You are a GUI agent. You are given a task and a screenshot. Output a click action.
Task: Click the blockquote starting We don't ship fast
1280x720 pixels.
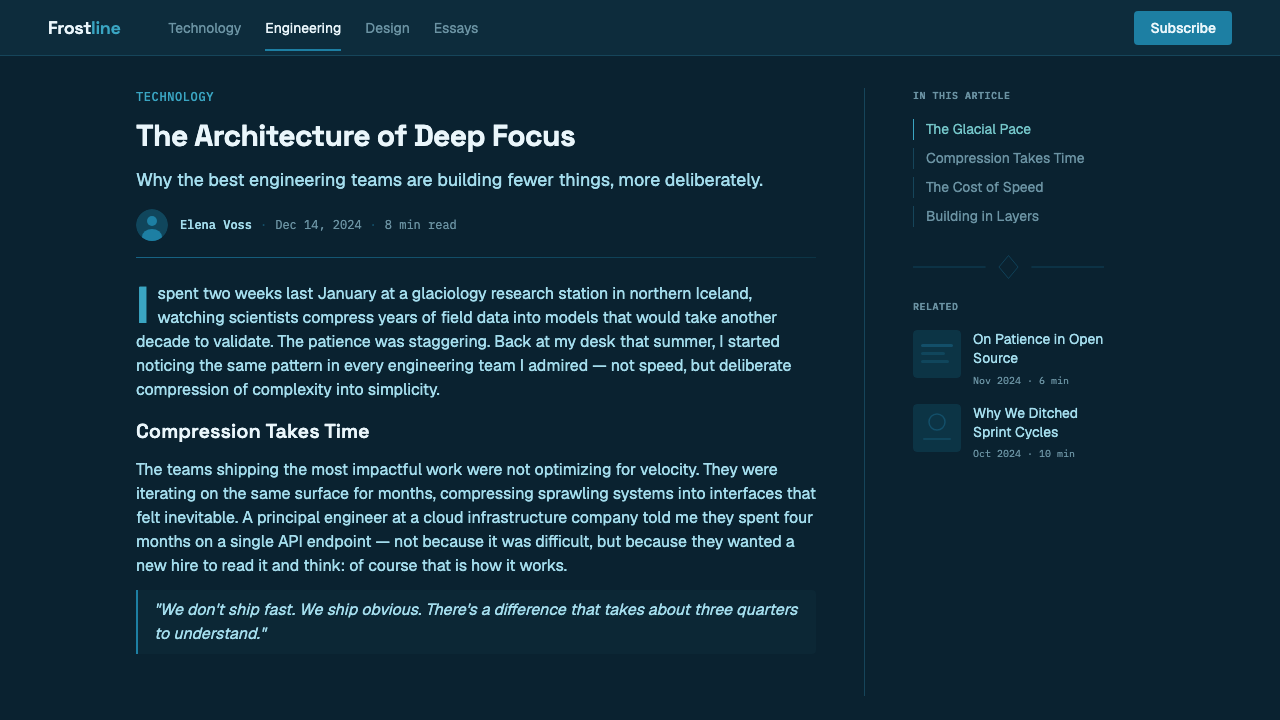[476, 622]
